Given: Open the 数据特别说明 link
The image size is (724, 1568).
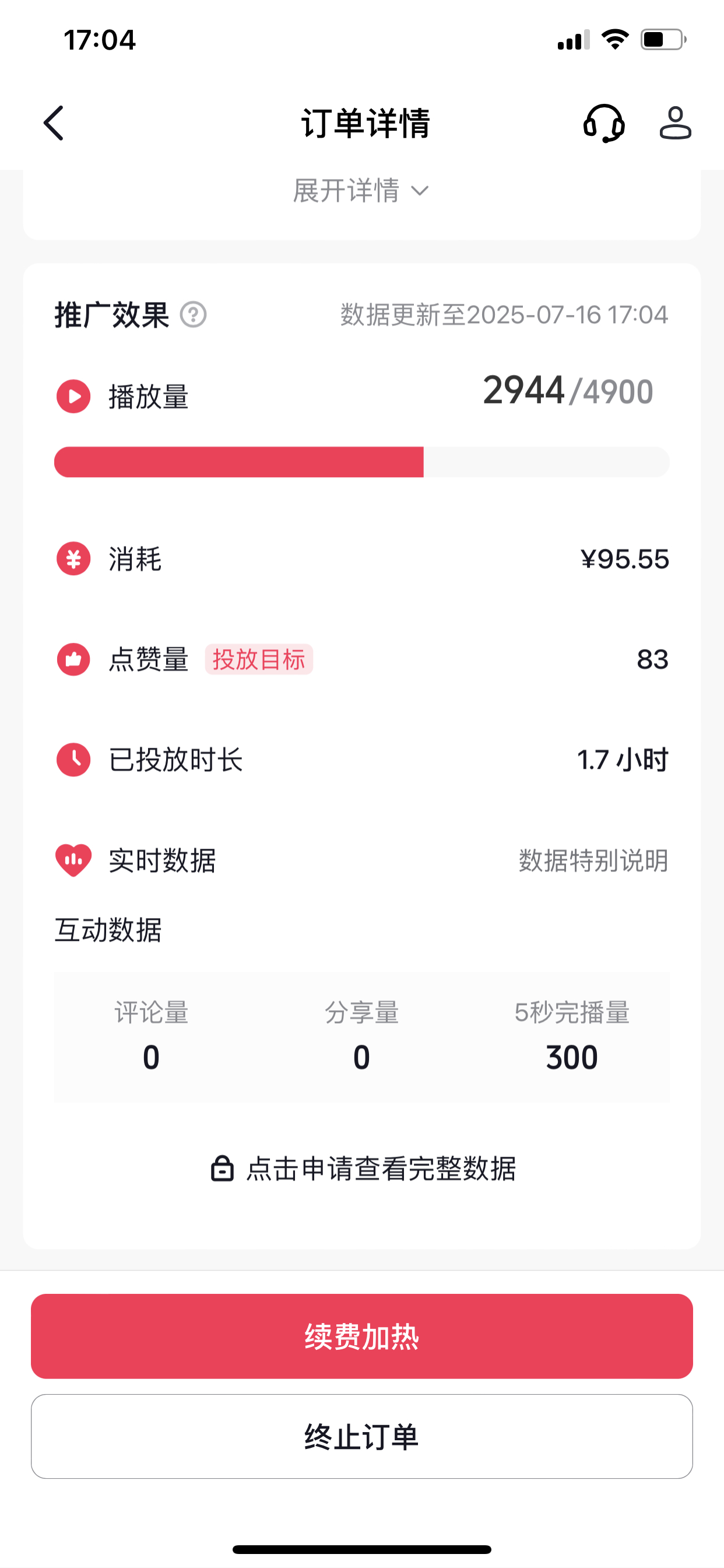Looking at the screenshot, I should [593, 860].
